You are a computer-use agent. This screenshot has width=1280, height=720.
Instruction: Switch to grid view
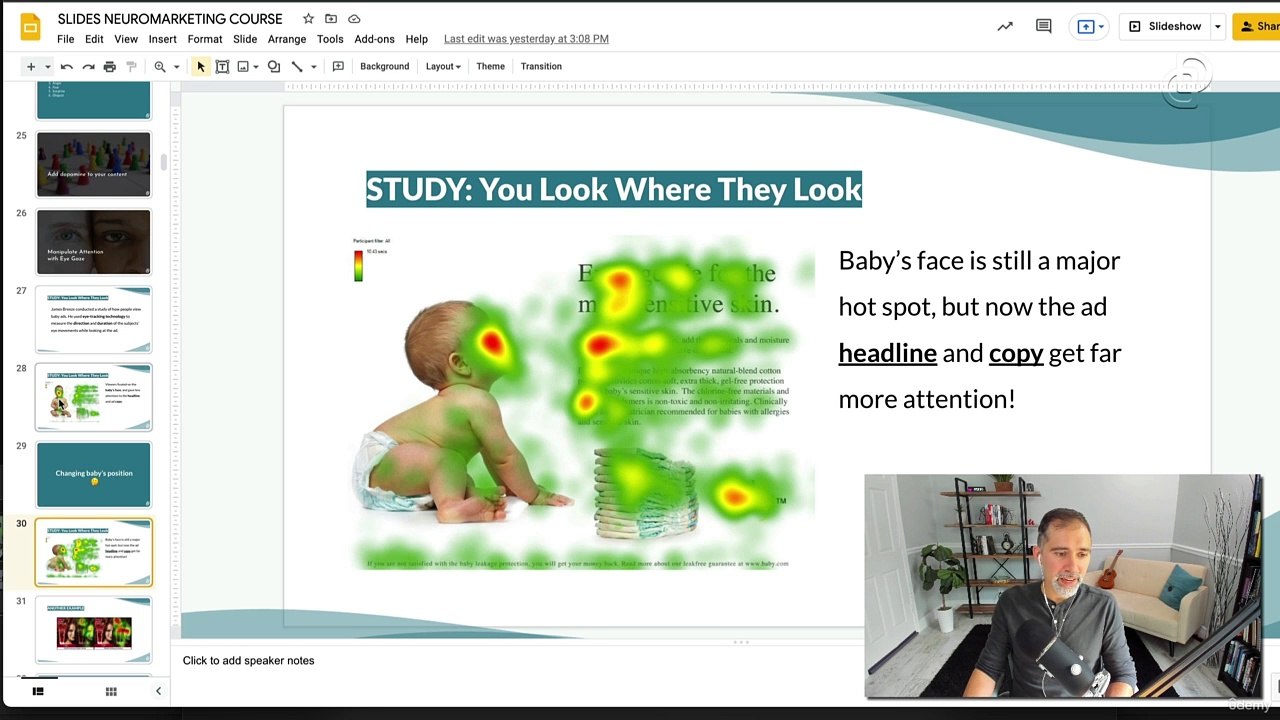(111, 691)
